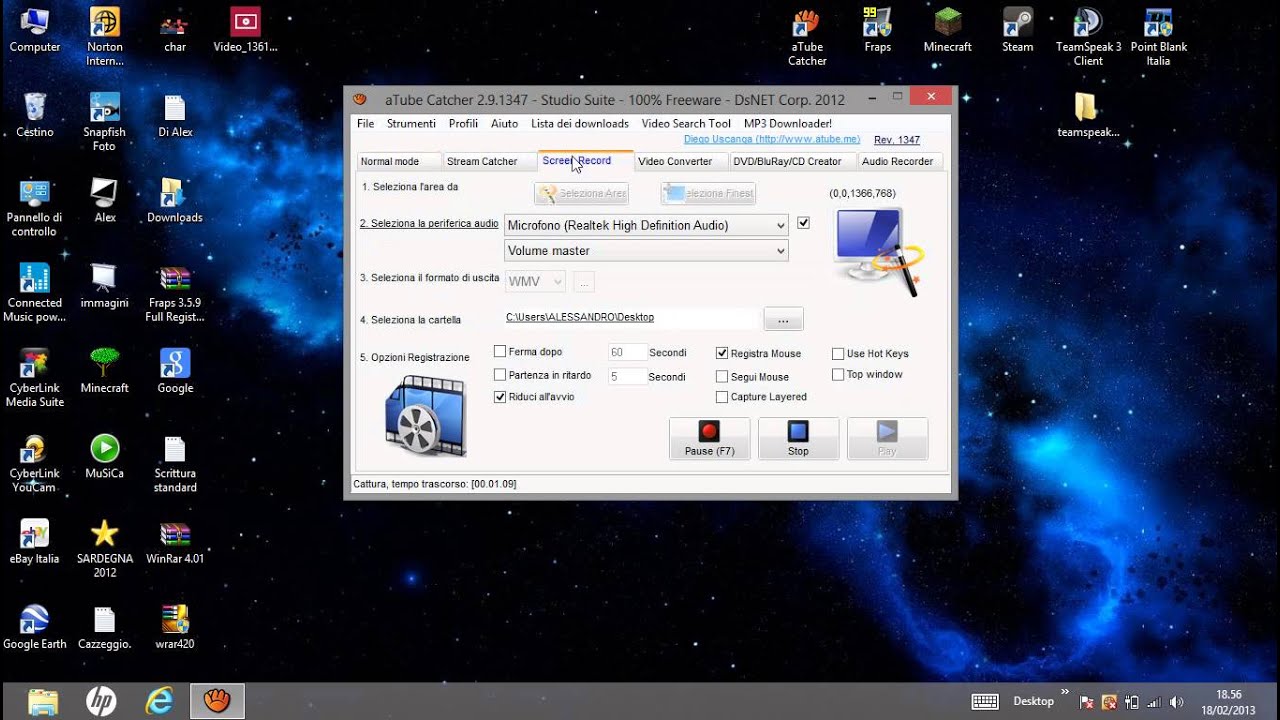Launch Steam desktop shortcut
Image resolution: width=1280 pixels, height=720 pixels.
1018,30
